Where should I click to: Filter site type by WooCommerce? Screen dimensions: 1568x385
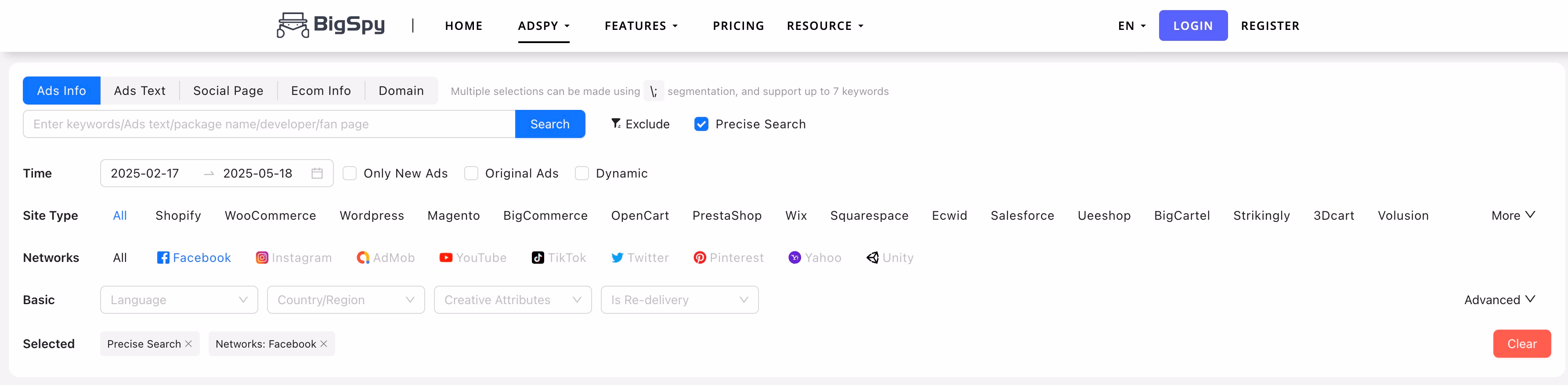point(270,216)
